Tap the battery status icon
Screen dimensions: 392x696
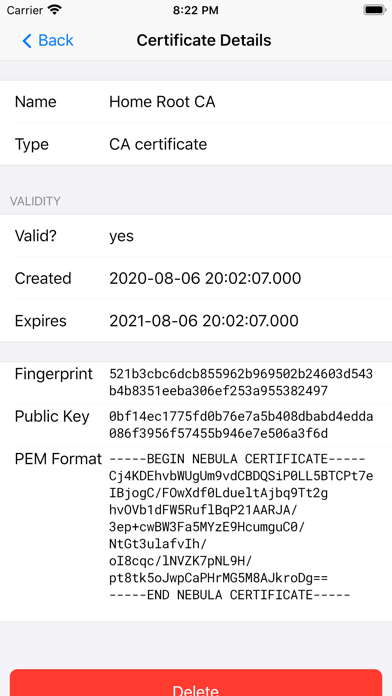(x=374, y=10)
